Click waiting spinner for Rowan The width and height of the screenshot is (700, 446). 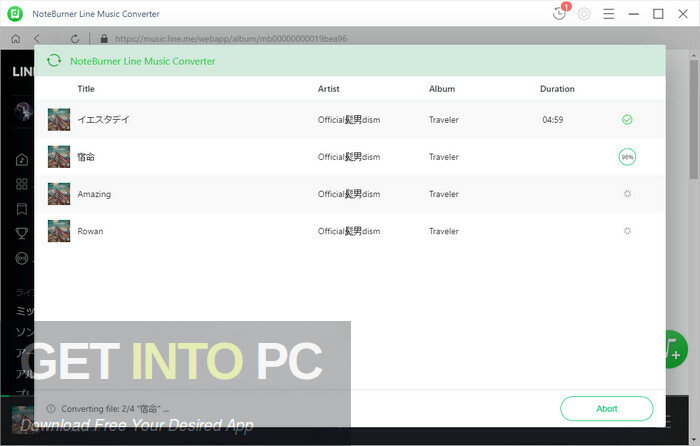point(627,231)
